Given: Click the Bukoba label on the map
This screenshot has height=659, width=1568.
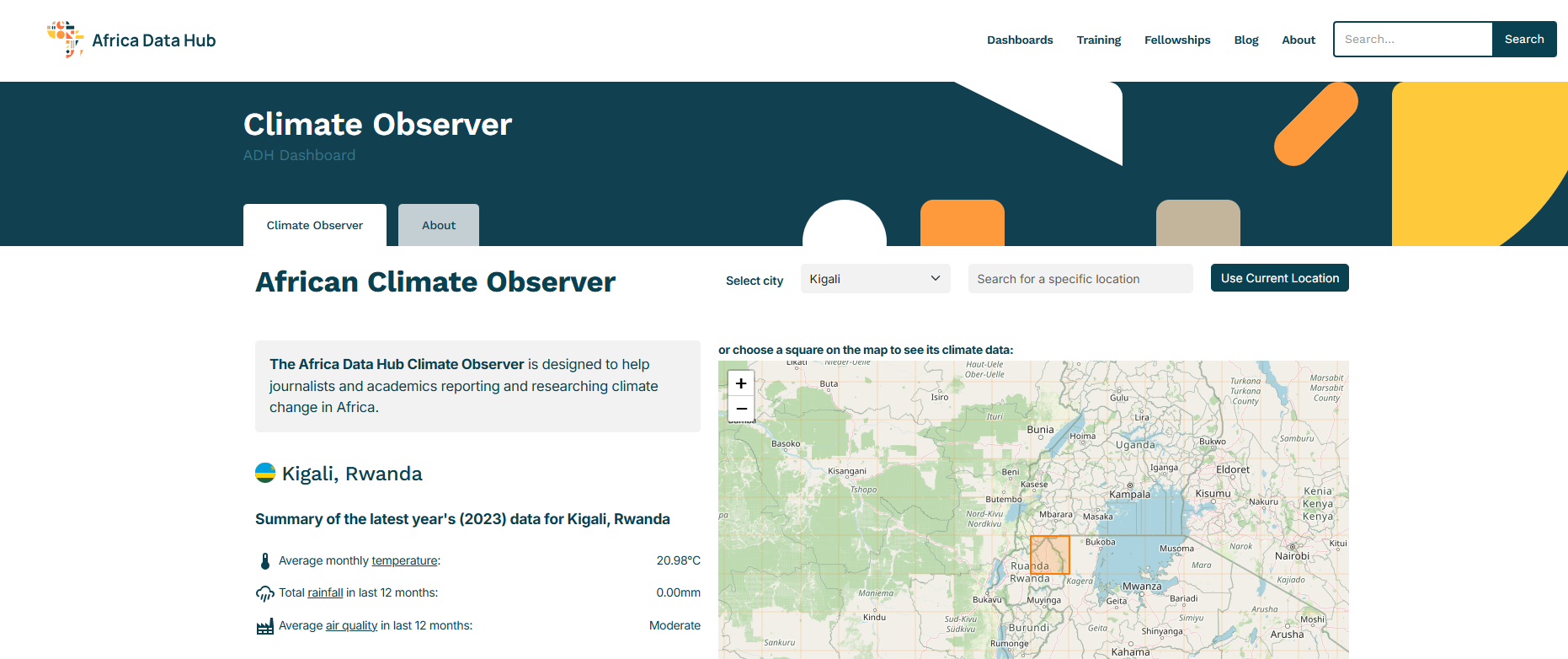Looking at the screenshot, I should point(1101,542).
